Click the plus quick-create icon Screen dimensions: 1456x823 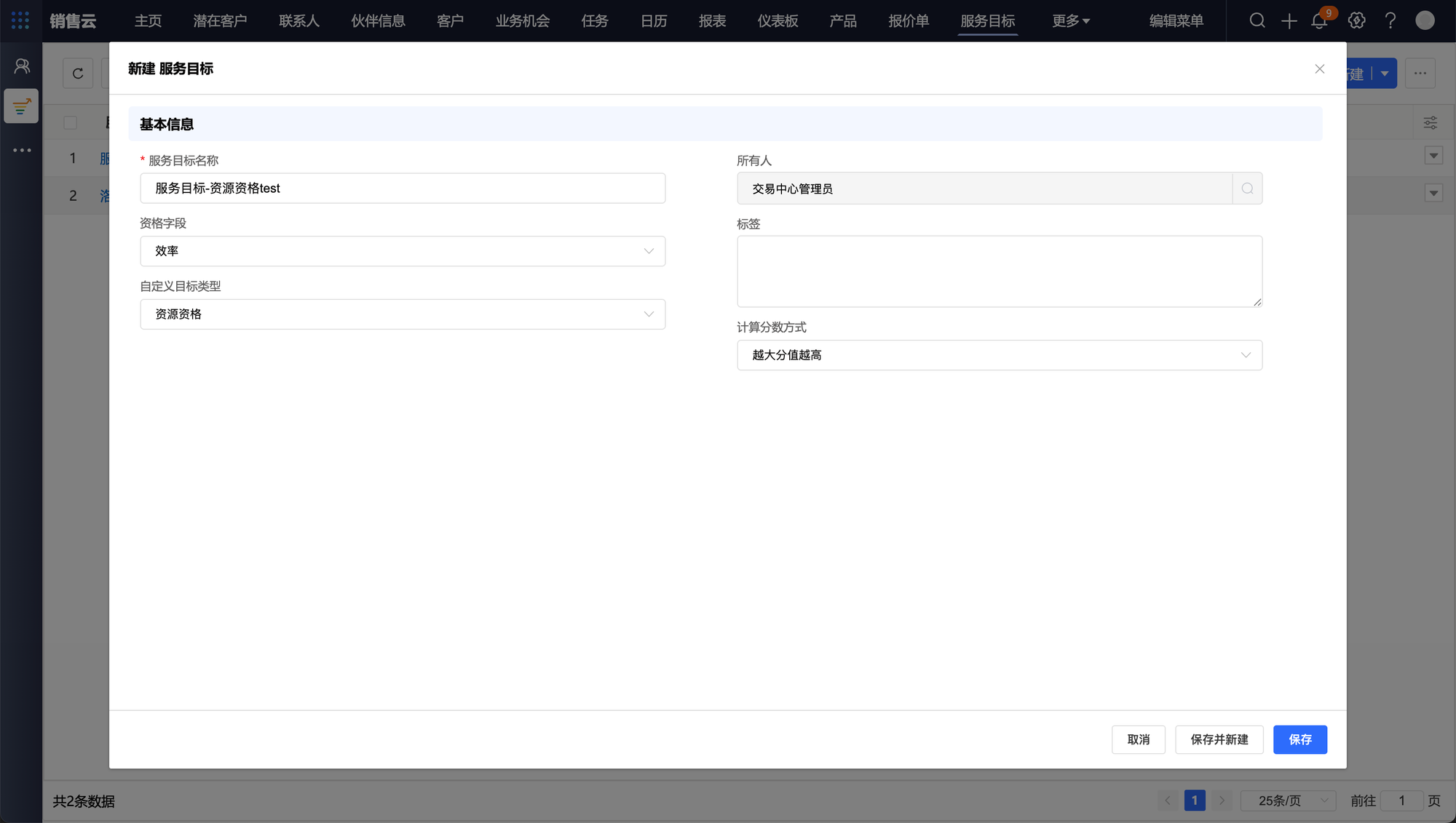point(1289,21)
